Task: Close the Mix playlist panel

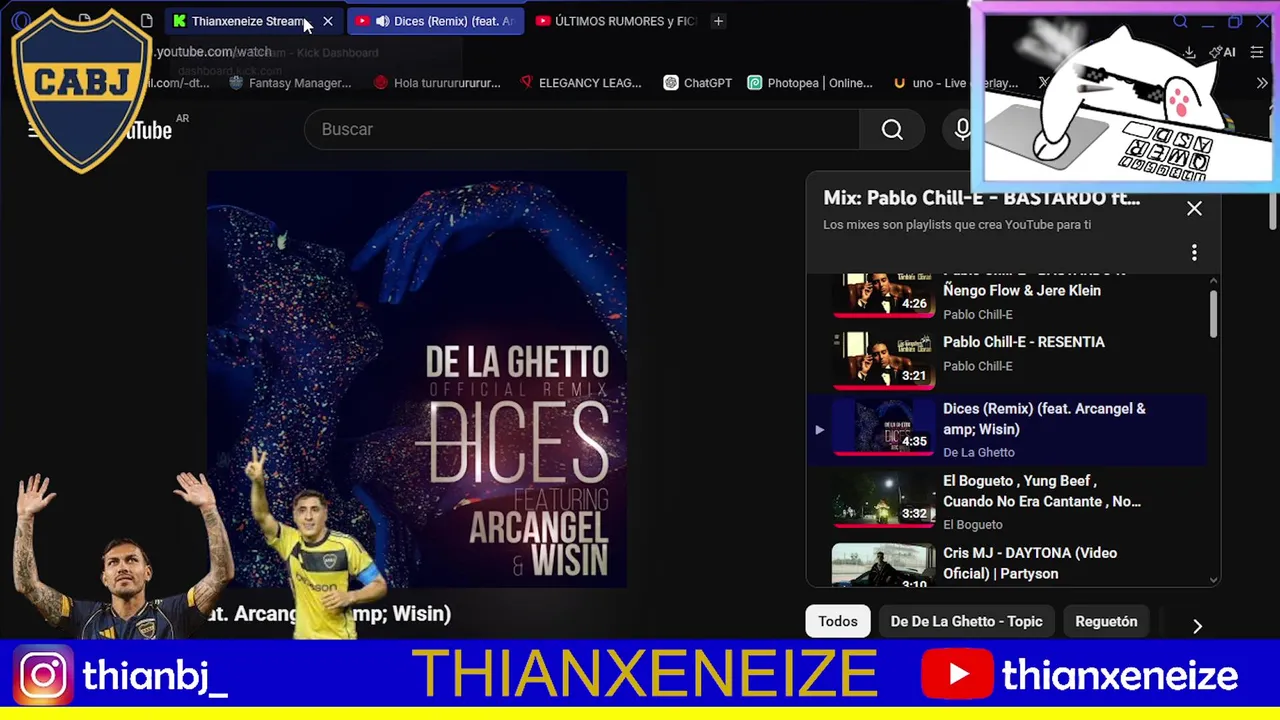Action: pyautogui.click(x=1194, y=208)
